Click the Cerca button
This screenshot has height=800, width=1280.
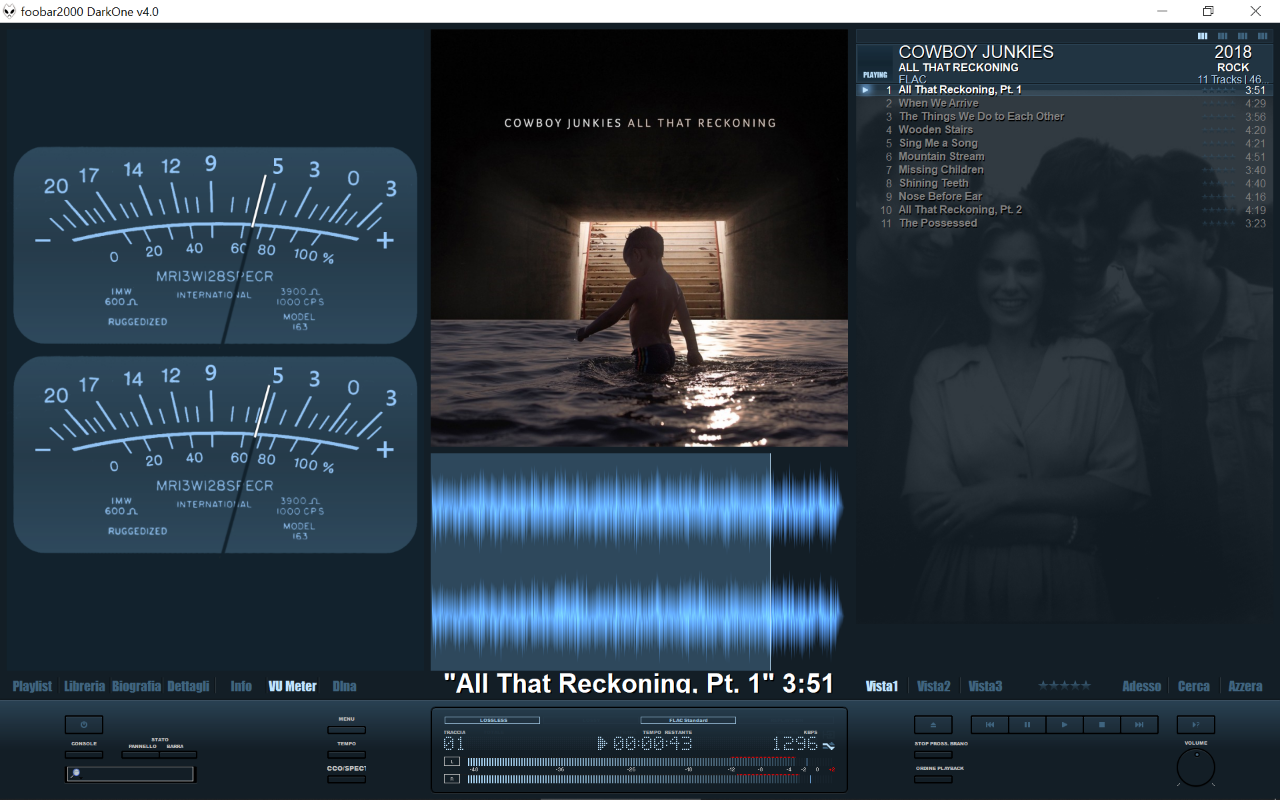pos(1194,686)
